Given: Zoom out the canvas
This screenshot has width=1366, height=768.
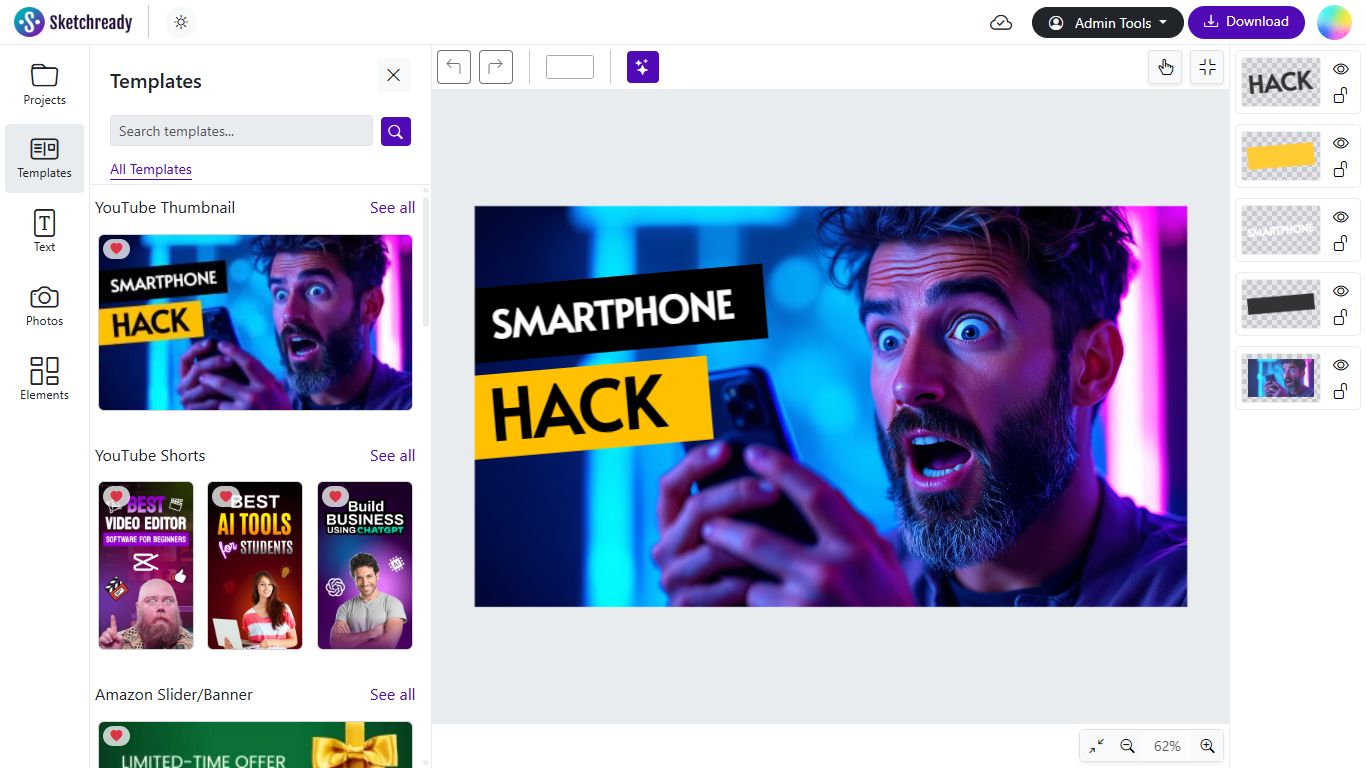Looking at the screenshot, I should (x=1128, y=746).
